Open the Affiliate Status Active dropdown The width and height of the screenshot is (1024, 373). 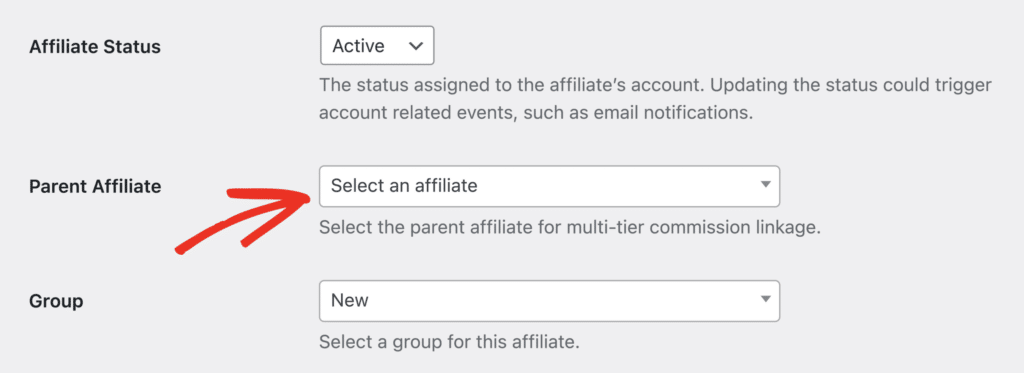point(377,46)
